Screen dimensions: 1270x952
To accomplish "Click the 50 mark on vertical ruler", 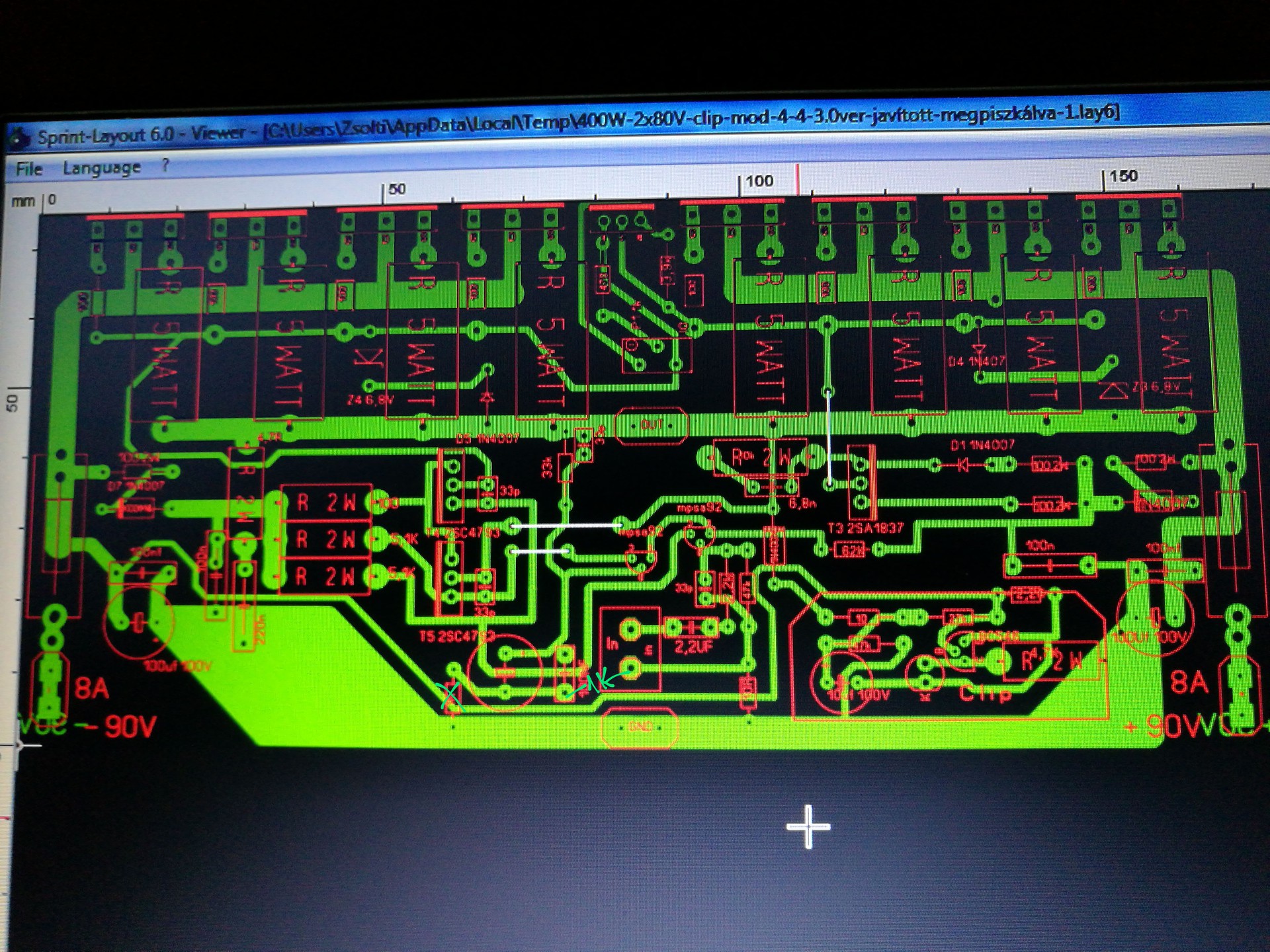I will click(x=13, y=403).
